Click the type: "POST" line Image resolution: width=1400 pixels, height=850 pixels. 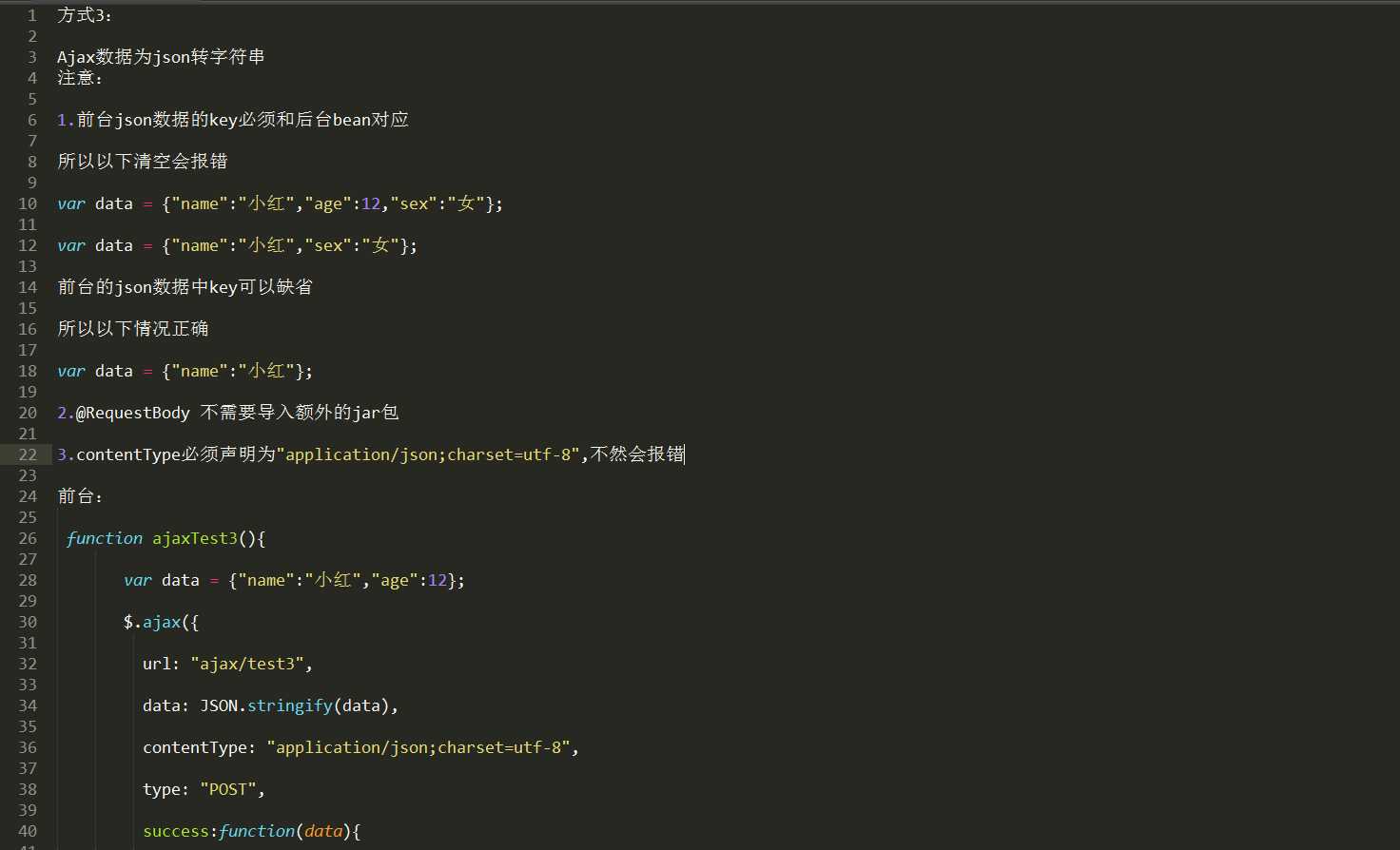(204, 789)
